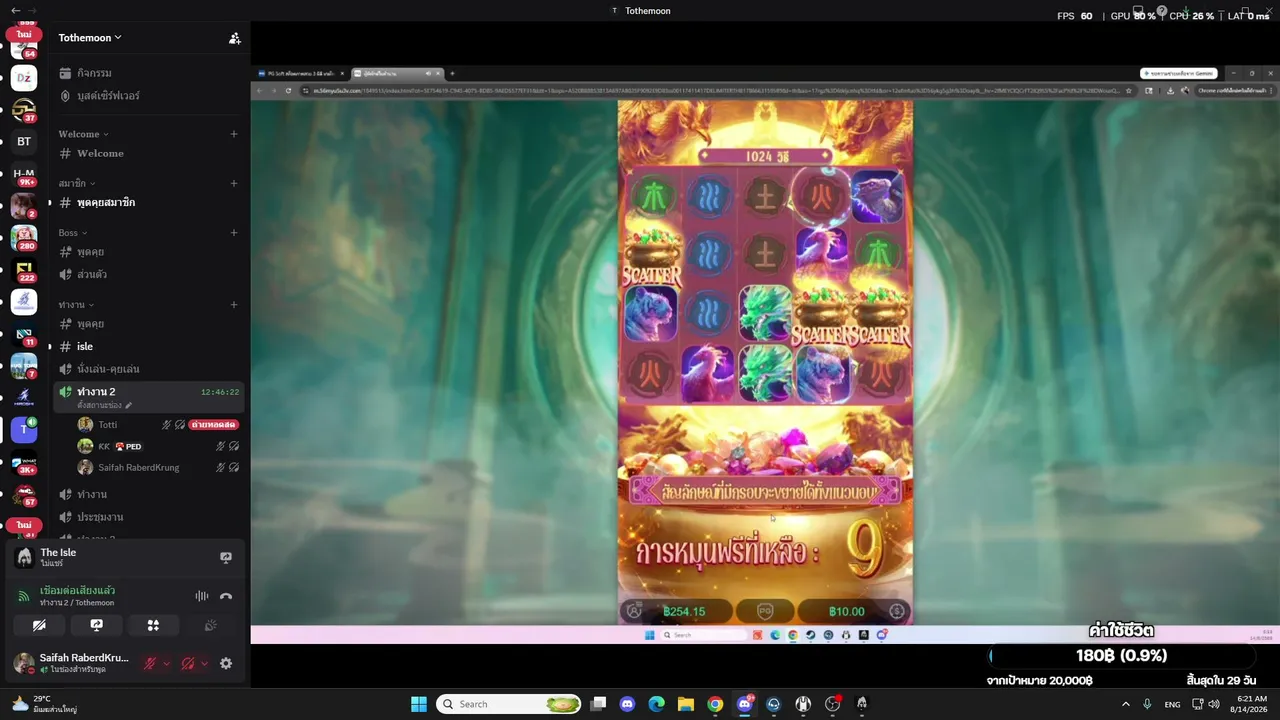The image size is (1280, 720).
Task: Select user Totti in the voice channel
Action: tap(107, 425)
